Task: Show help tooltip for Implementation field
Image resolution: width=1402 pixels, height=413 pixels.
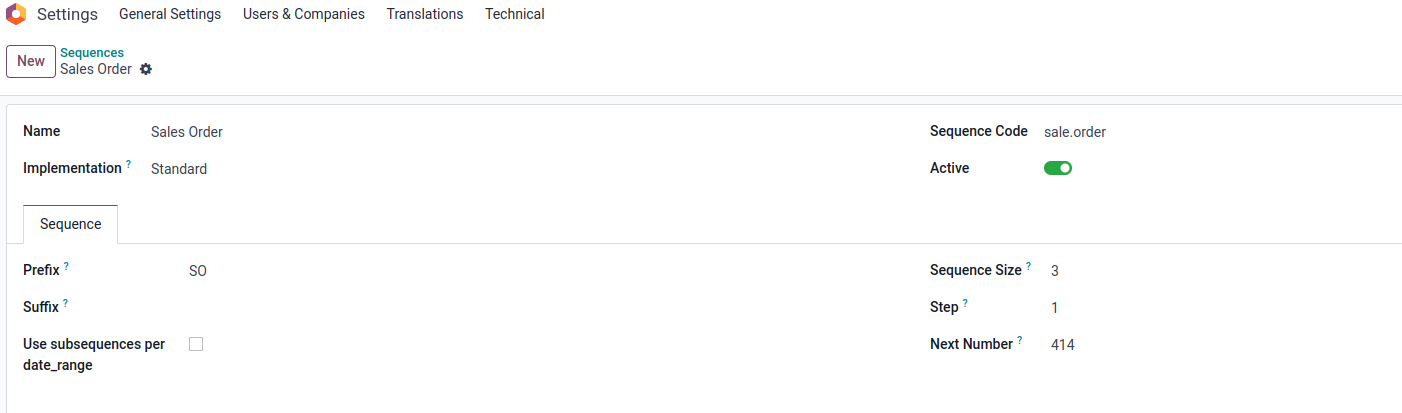Action: click(129, 164)
